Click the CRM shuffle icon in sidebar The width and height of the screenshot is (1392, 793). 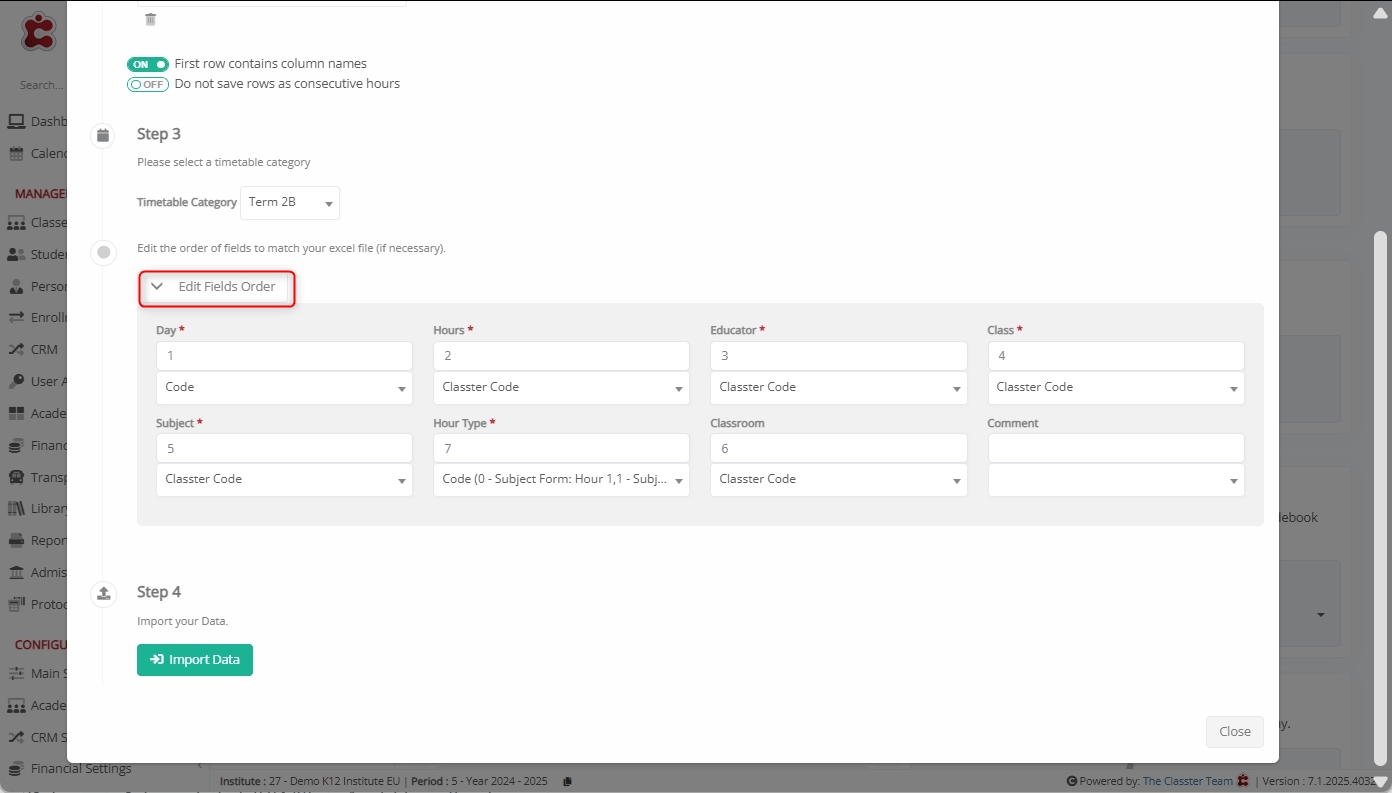[x=16, y=349]
